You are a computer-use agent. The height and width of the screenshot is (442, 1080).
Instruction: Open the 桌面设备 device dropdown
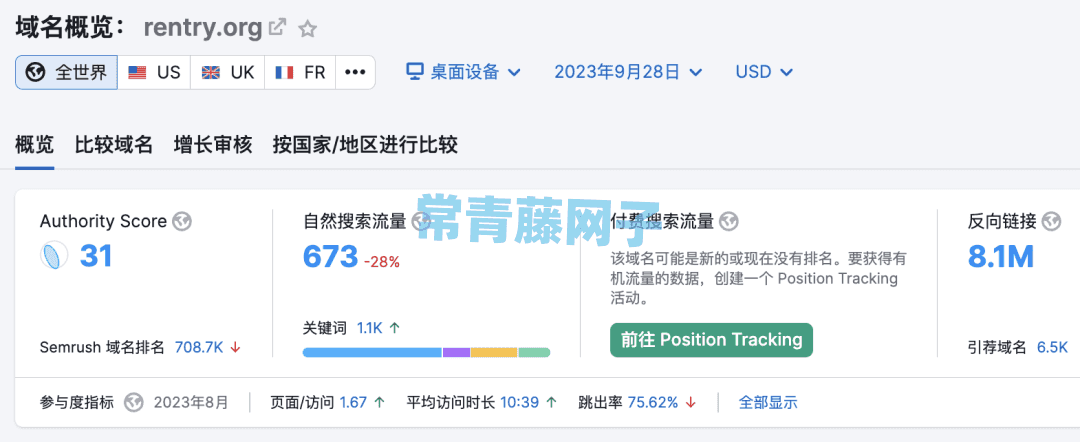(463, 72)
